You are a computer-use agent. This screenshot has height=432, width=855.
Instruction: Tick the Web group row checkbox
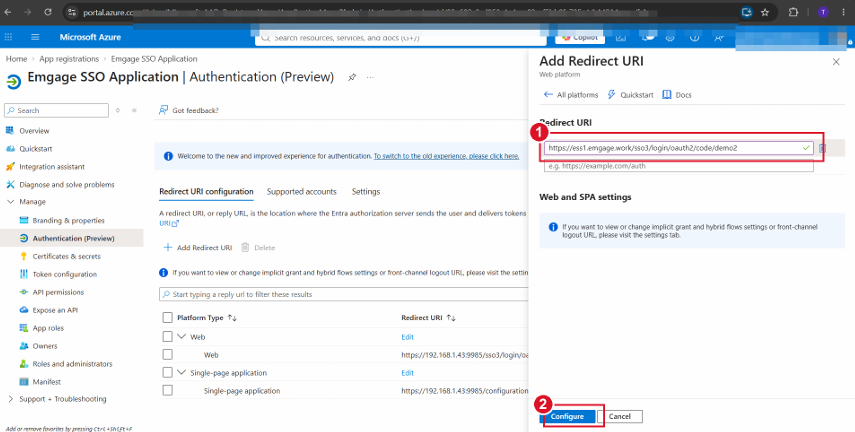click(167, 337)
